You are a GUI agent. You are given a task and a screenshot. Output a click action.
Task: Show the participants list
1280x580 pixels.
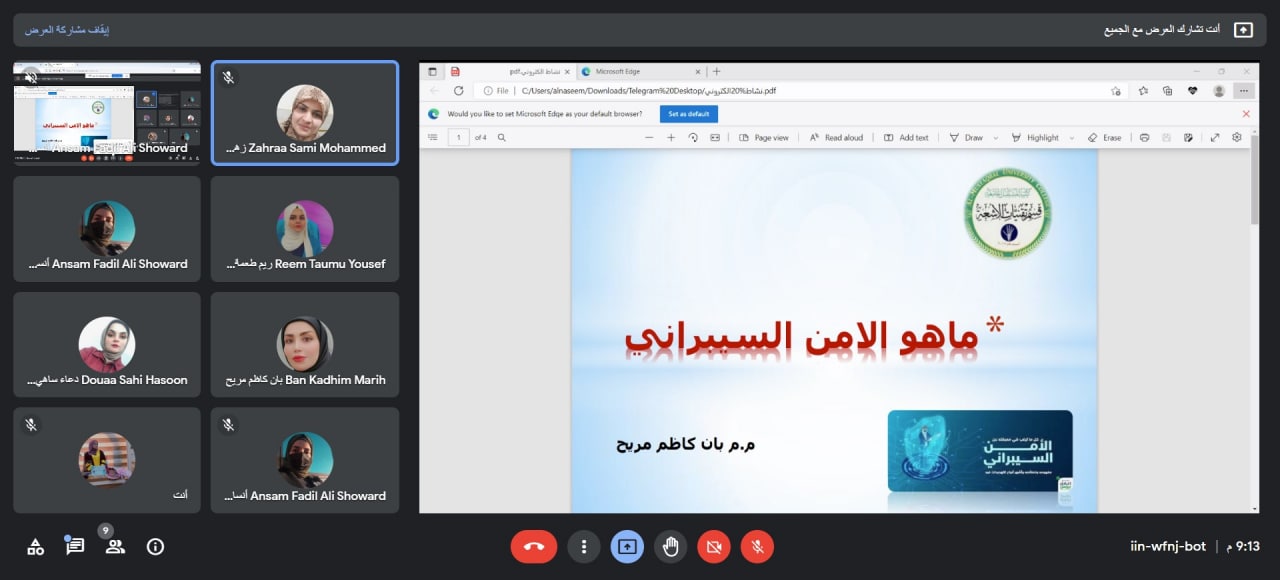coord(114,547)
